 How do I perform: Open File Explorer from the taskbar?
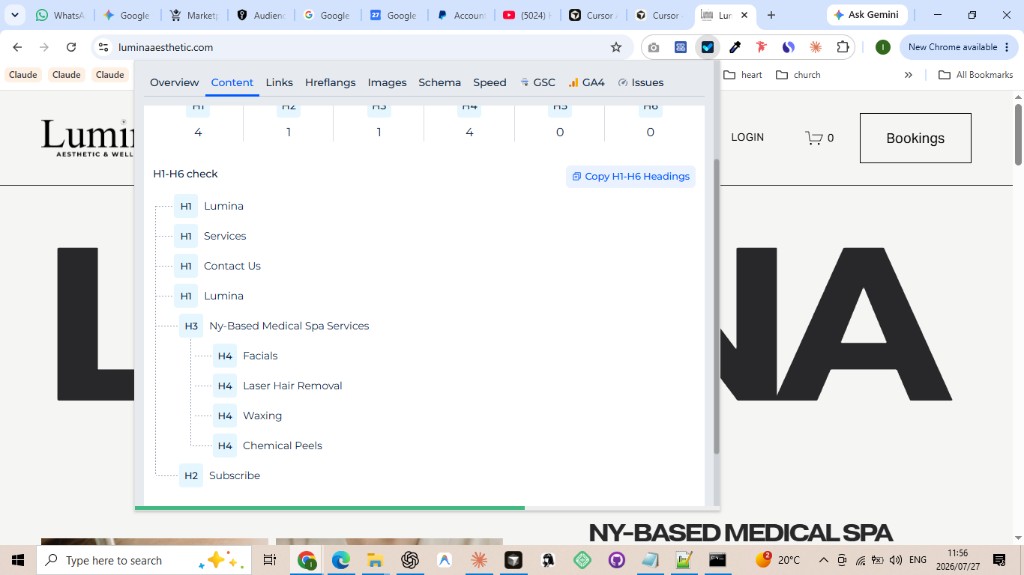point(374,560)
